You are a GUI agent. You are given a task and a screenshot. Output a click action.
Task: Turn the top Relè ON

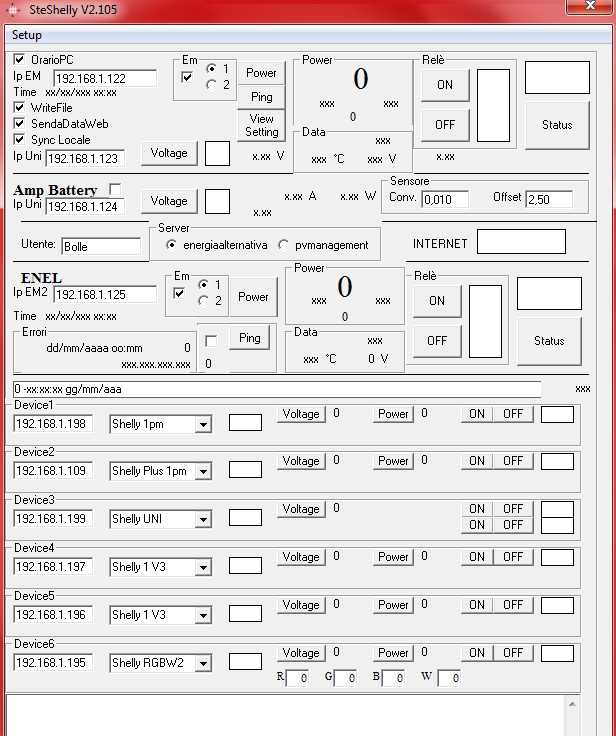coord(445,84)
